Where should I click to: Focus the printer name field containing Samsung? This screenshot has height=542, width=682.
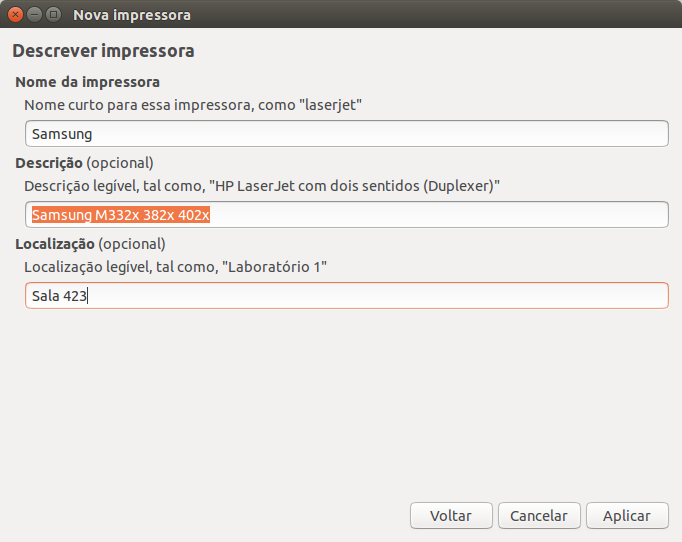pyautogui.click(x=347, y=134)
